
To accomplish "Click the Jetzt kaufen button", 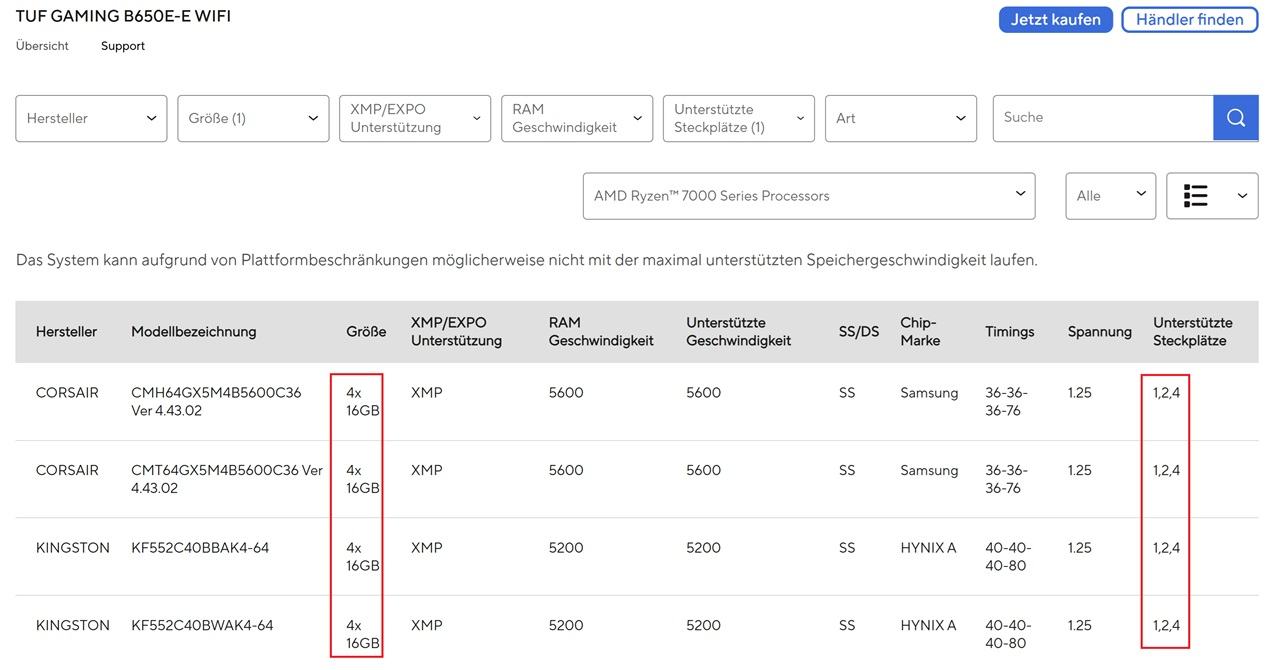I will click(x=1056, y=20).
